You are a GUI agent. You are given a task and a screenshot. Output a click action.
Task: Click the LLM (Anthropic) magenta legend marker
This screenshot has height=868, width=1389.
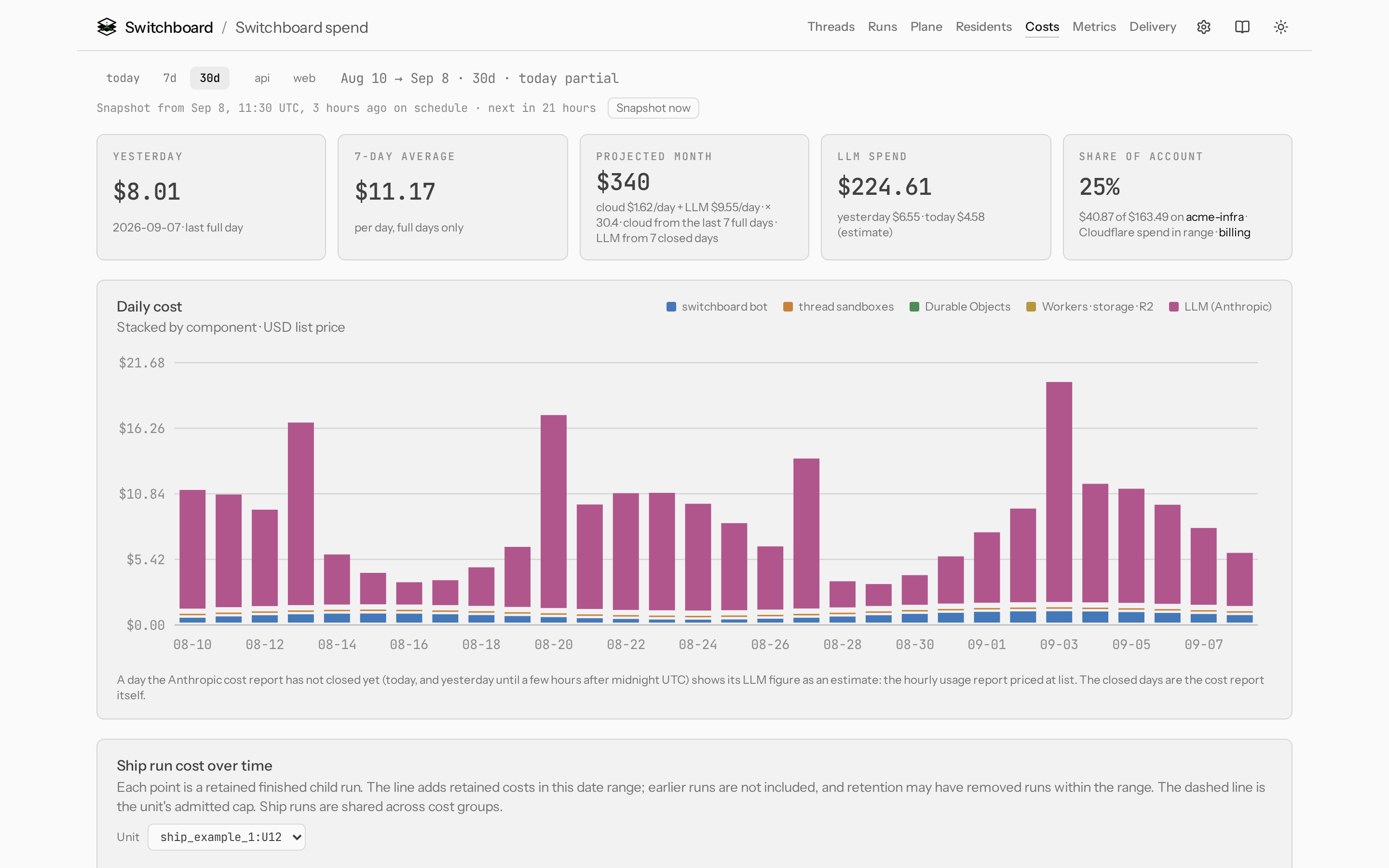(1174, 307)
